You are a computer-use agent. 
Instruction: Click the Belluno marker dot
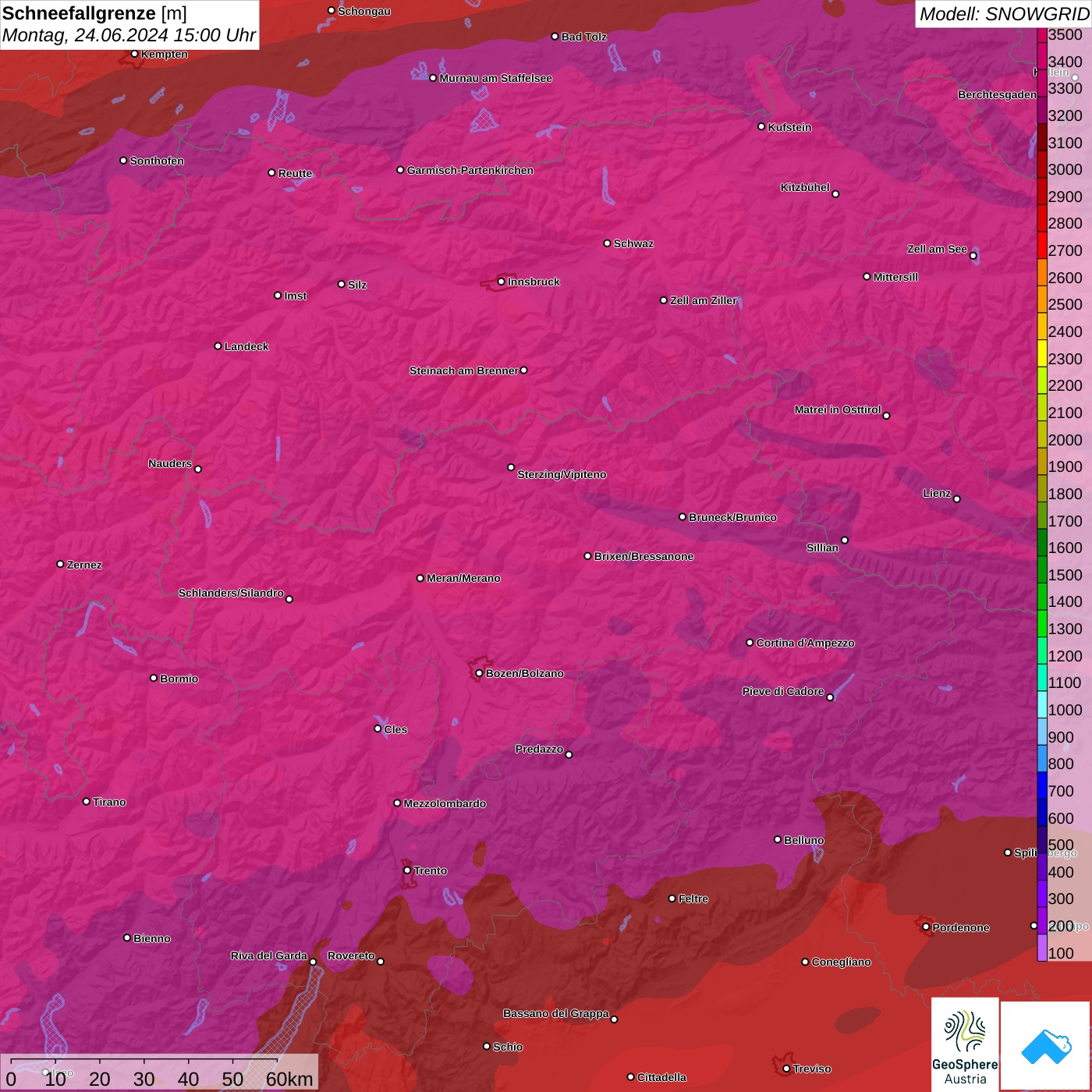pos(778,839)
